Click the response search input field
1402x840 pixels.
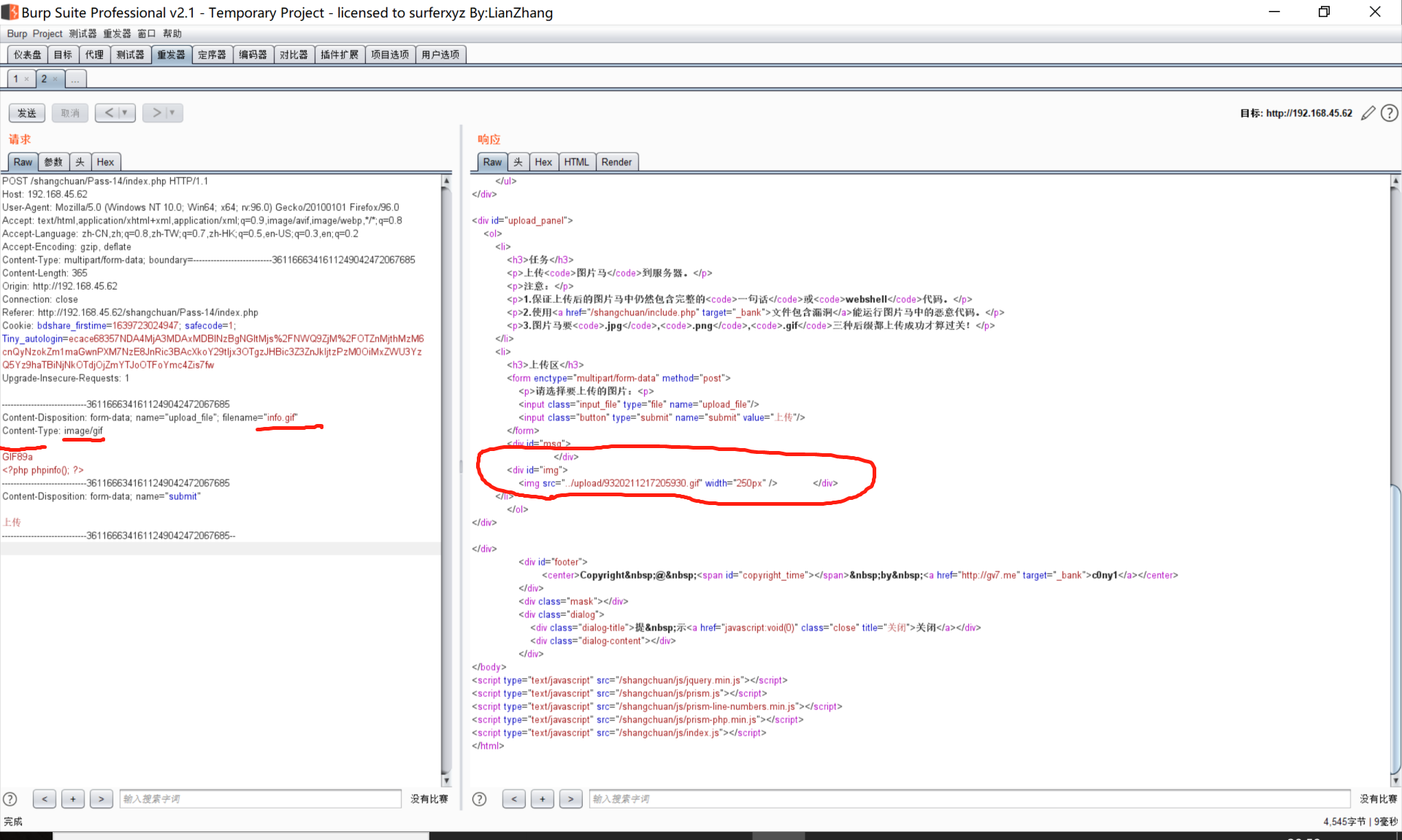969,799
